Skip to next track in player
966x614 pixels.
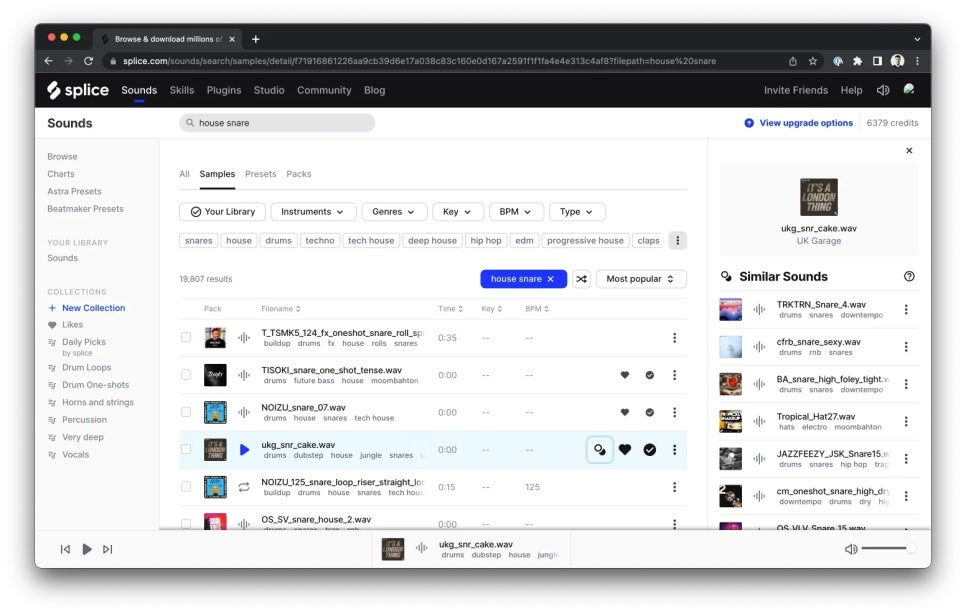click(x=108, y=549)
